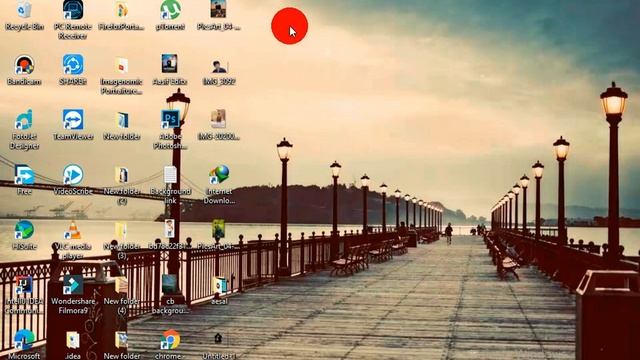Launch the µTorrent shortcut

point(170,10)
